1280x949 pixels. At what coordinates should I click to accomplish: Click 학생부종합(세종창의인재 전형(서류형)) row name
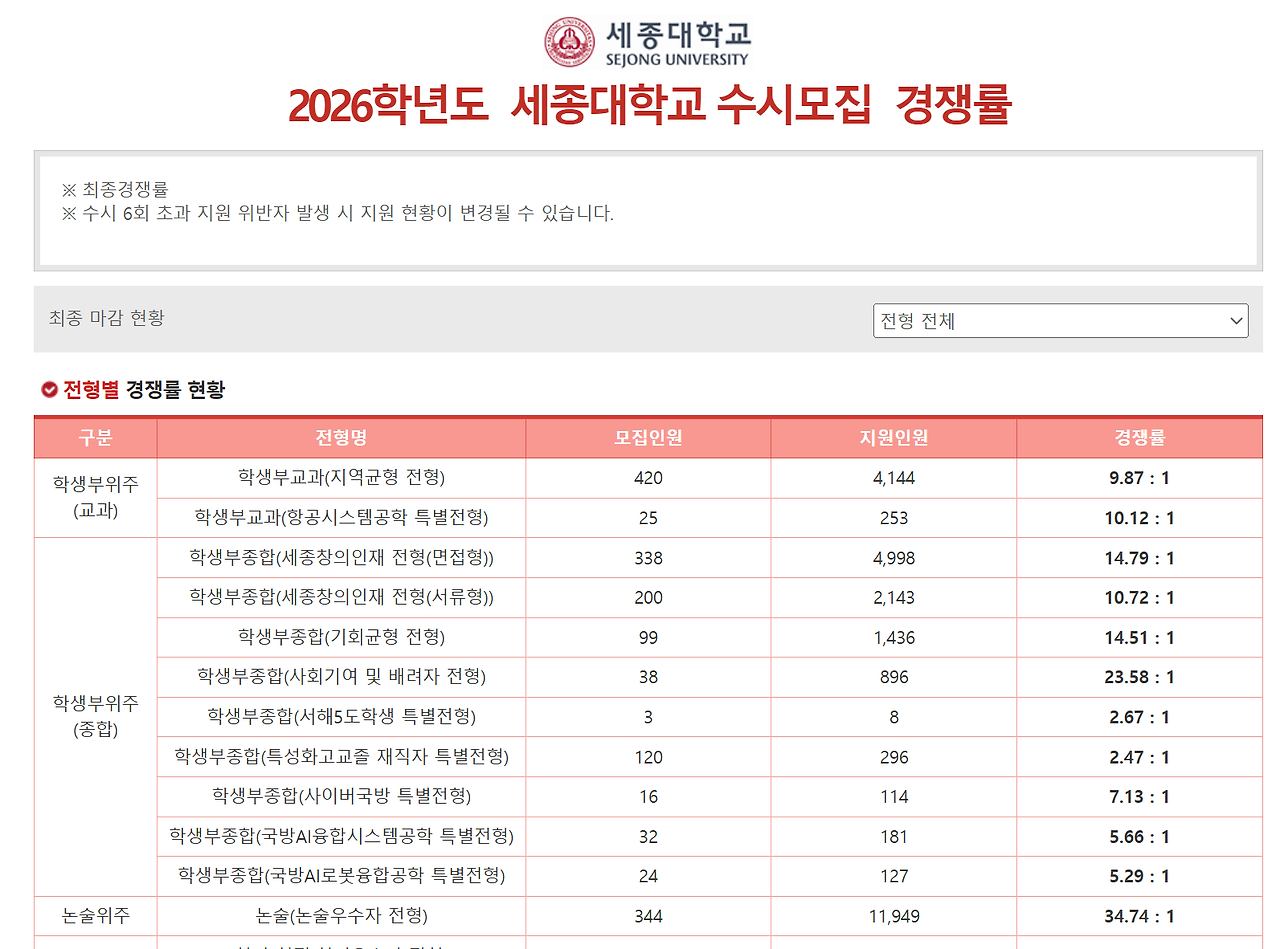point(341,598)
